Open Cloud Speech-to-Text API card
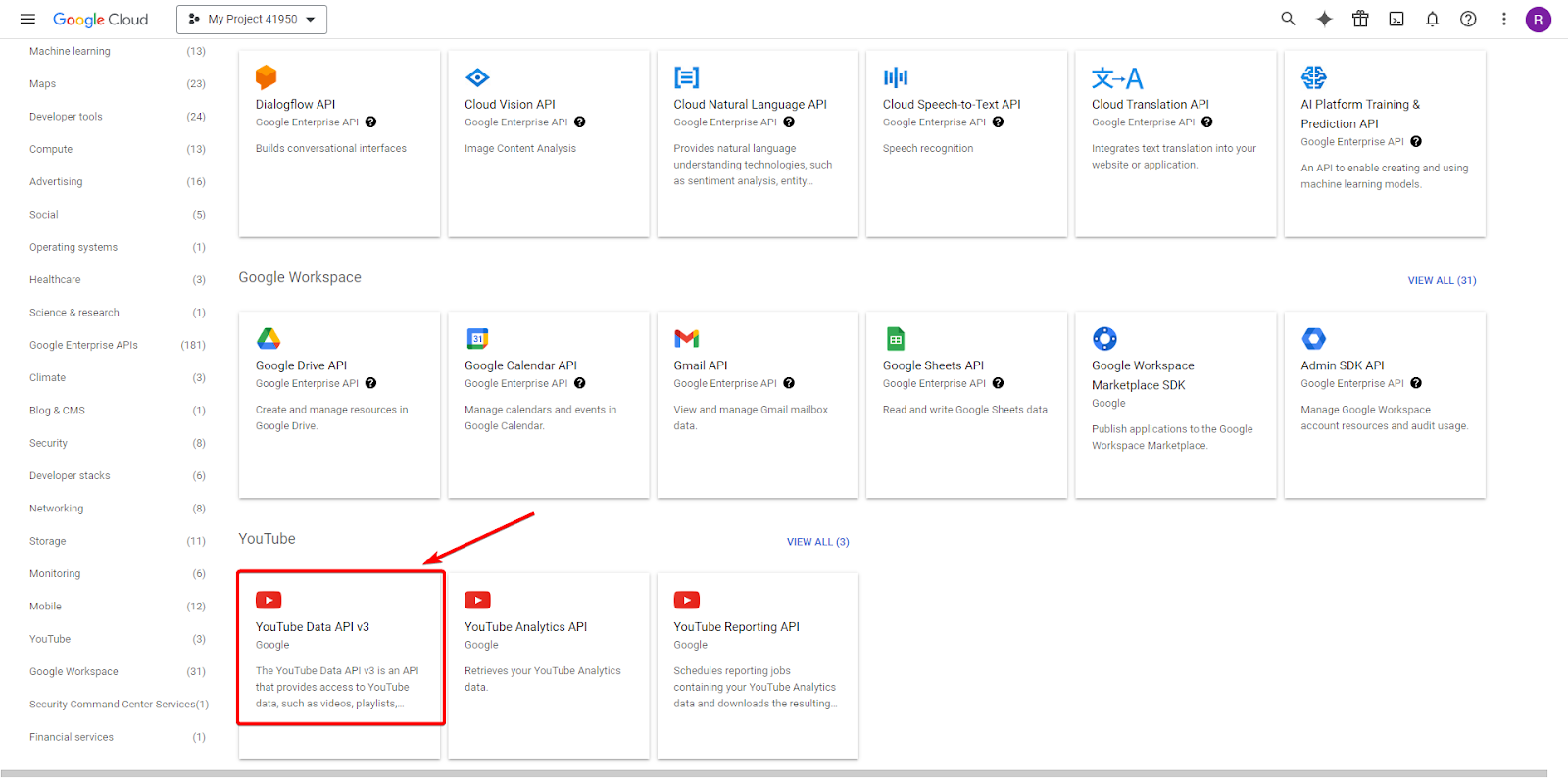Viewport: 1568px width, 778px height. click(x=966, y=144)
